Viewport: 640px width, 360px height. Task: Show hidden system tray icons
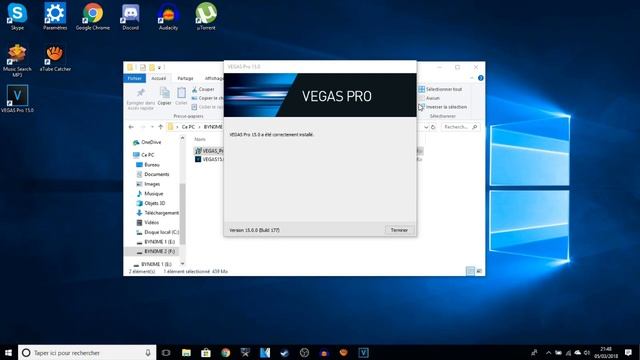click(548, 353)
